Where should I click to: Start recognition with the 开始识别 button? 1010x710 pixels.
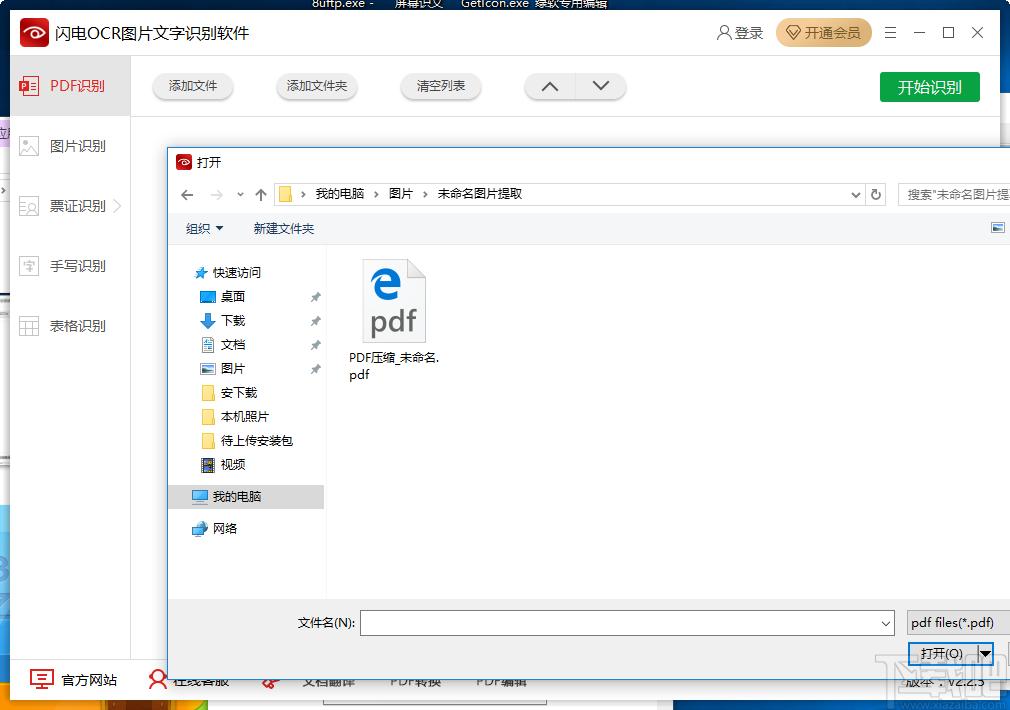click(929, 87)
